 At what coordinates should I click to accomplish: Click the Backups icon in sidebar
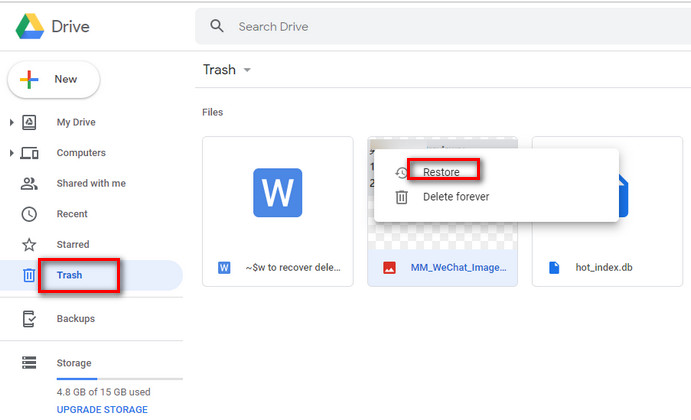[29, 319]
